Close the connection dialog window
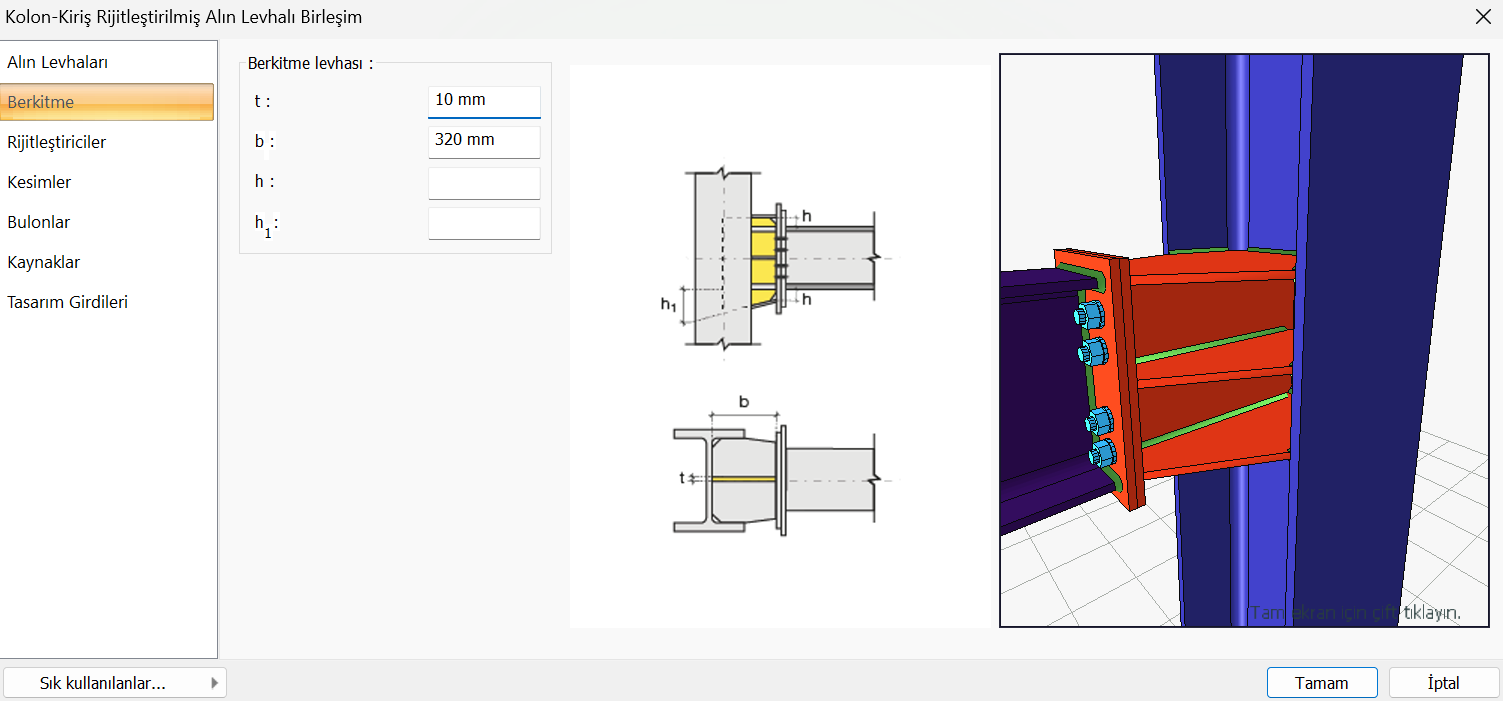The width and height of the screenshot is (1503, 701). click(x=1483, y=17)
